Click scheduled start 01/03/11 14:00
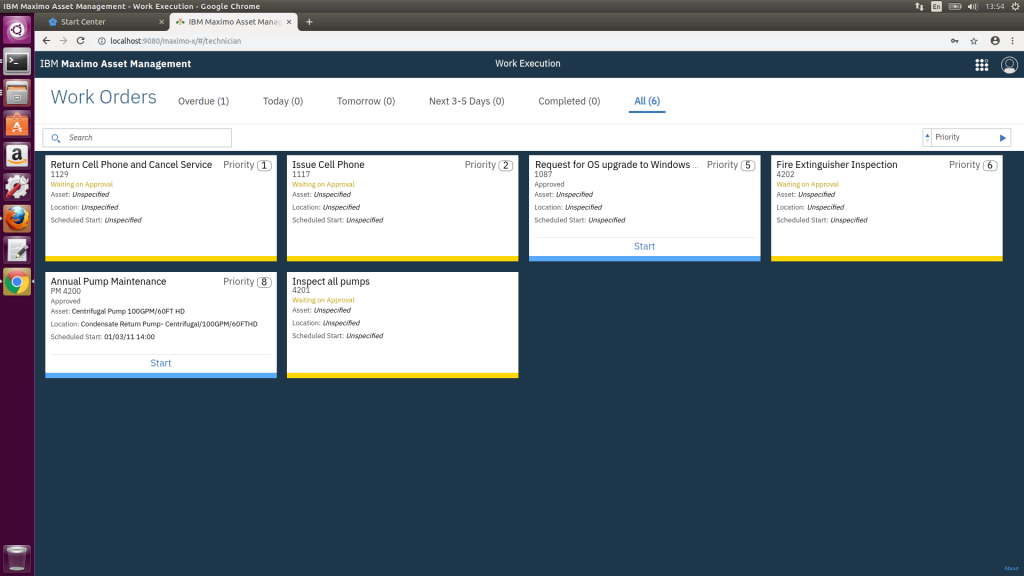The width and height of the screenshot is (1024, 576). [x=129, y=337]
